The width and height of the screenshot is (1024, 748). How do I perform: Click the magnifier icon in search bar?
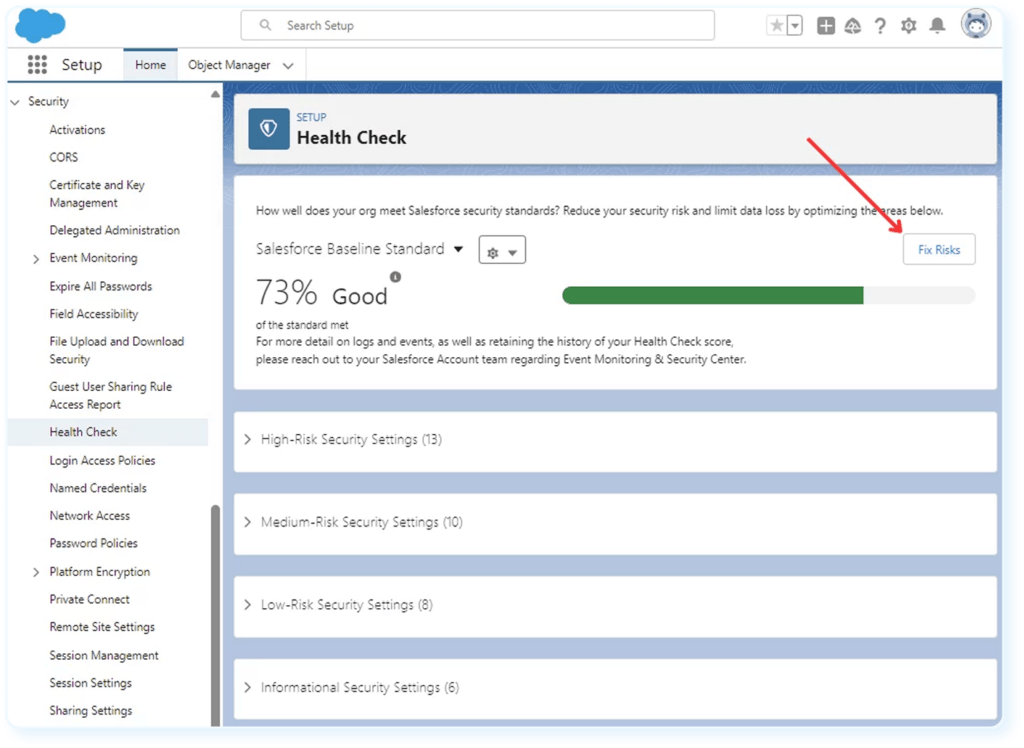click(x=265, y=25)
